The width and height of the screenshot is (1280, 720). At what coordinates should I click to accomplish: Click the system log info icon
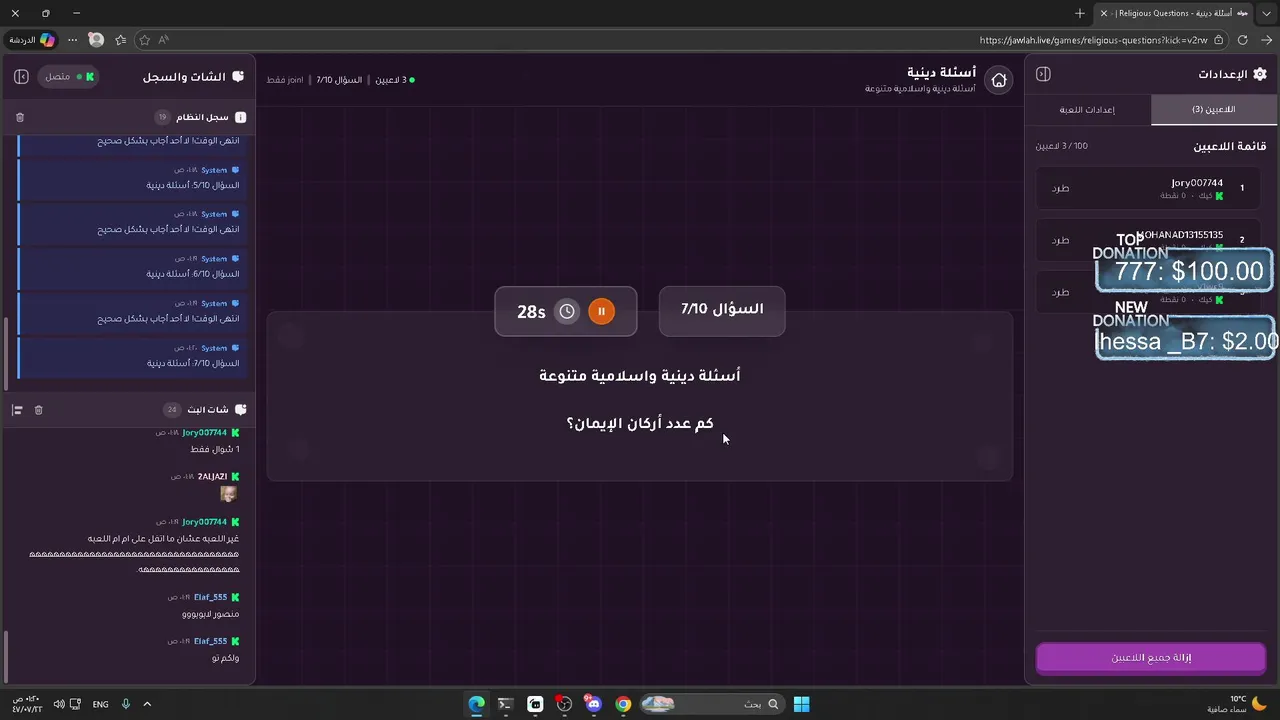[x=240, y=117]
